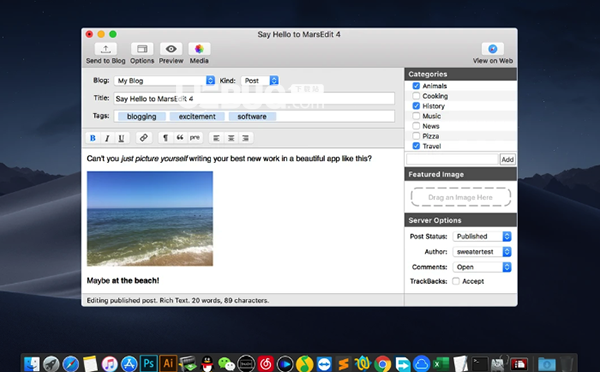Click the Preview eye icon
The image size is (600, 372).
click(171, 49)
